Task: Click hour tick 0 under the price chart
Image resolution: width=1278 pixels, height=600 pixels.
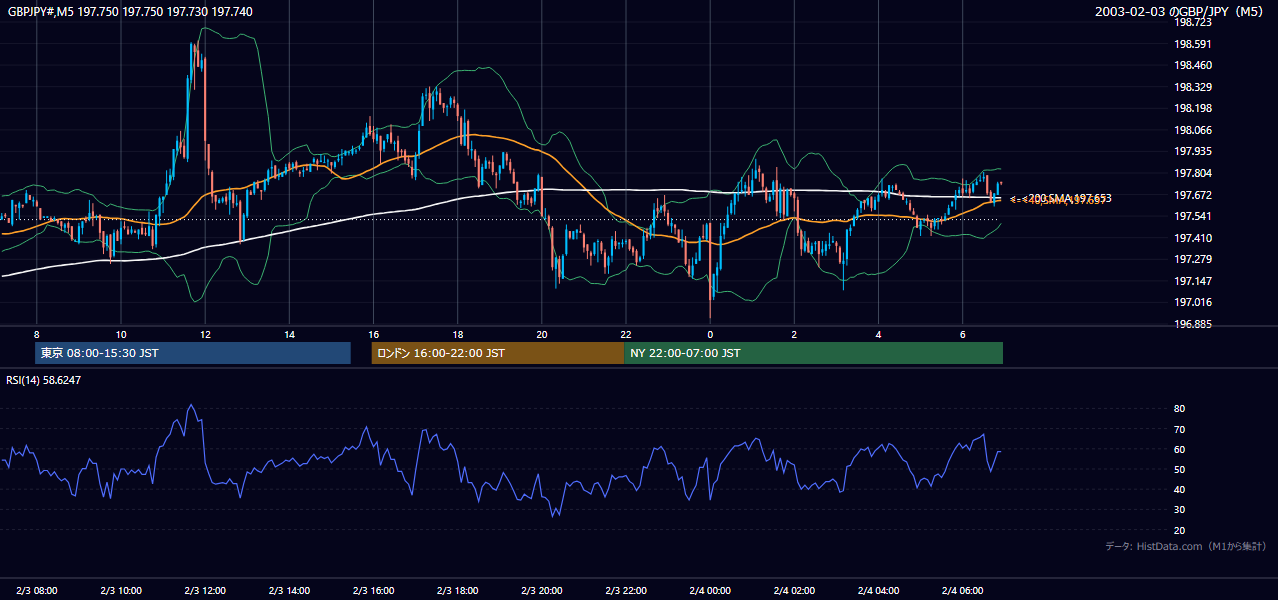Action: (710, 334)
